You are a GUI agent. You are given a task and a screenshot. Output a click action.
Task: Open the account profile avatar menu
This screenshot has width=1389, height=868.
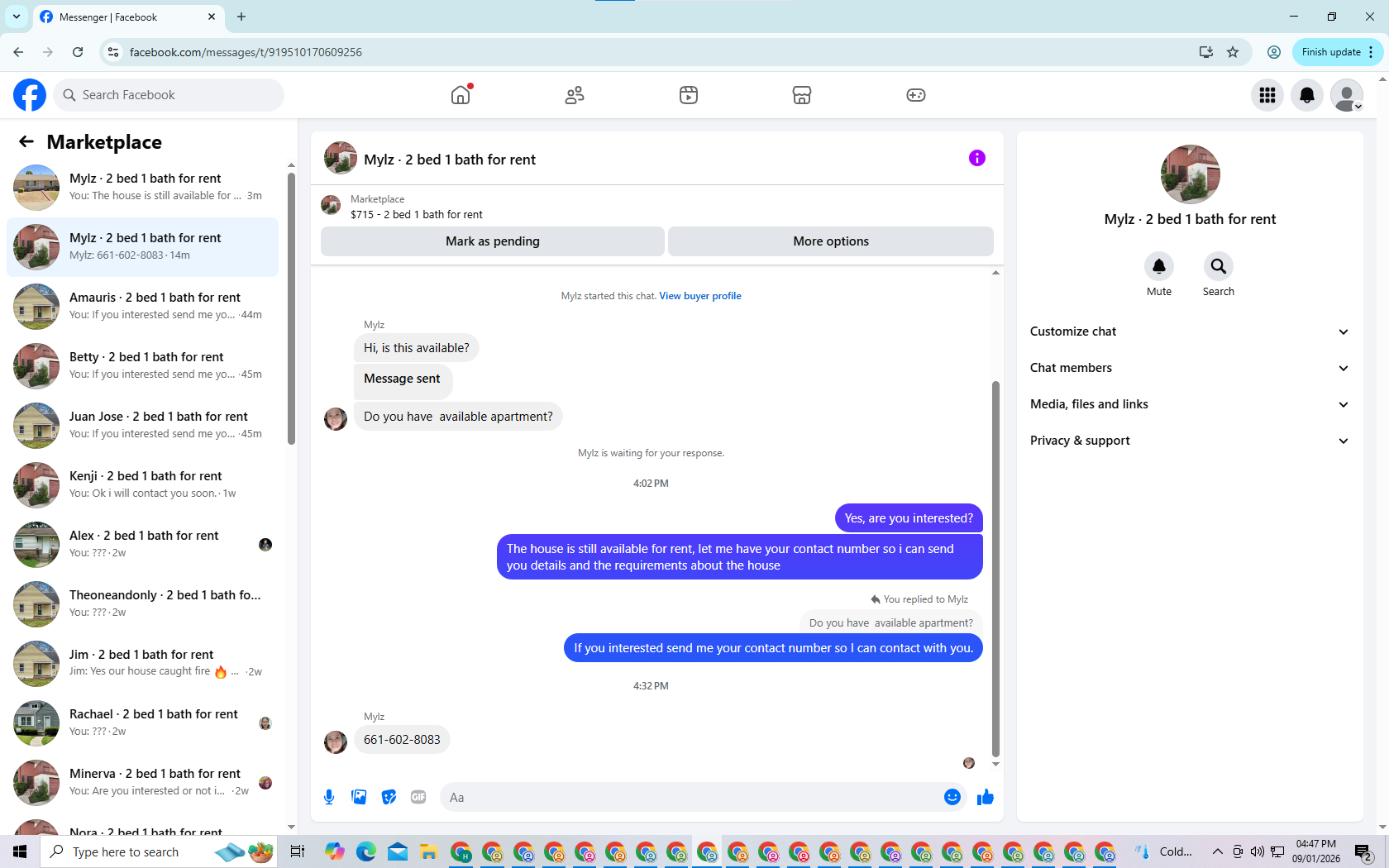click(x=1347, y=95)
